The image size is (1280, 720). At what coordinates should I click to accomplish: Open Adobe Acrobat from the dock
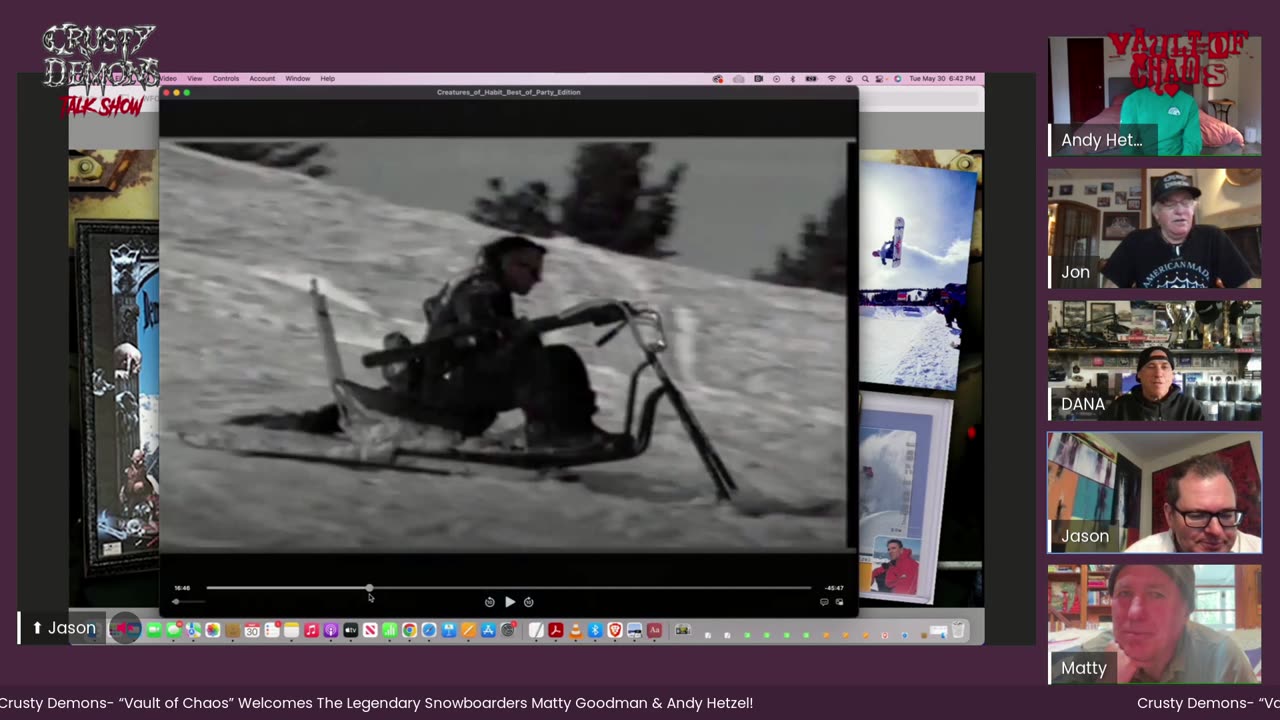[x=555, y=630]
